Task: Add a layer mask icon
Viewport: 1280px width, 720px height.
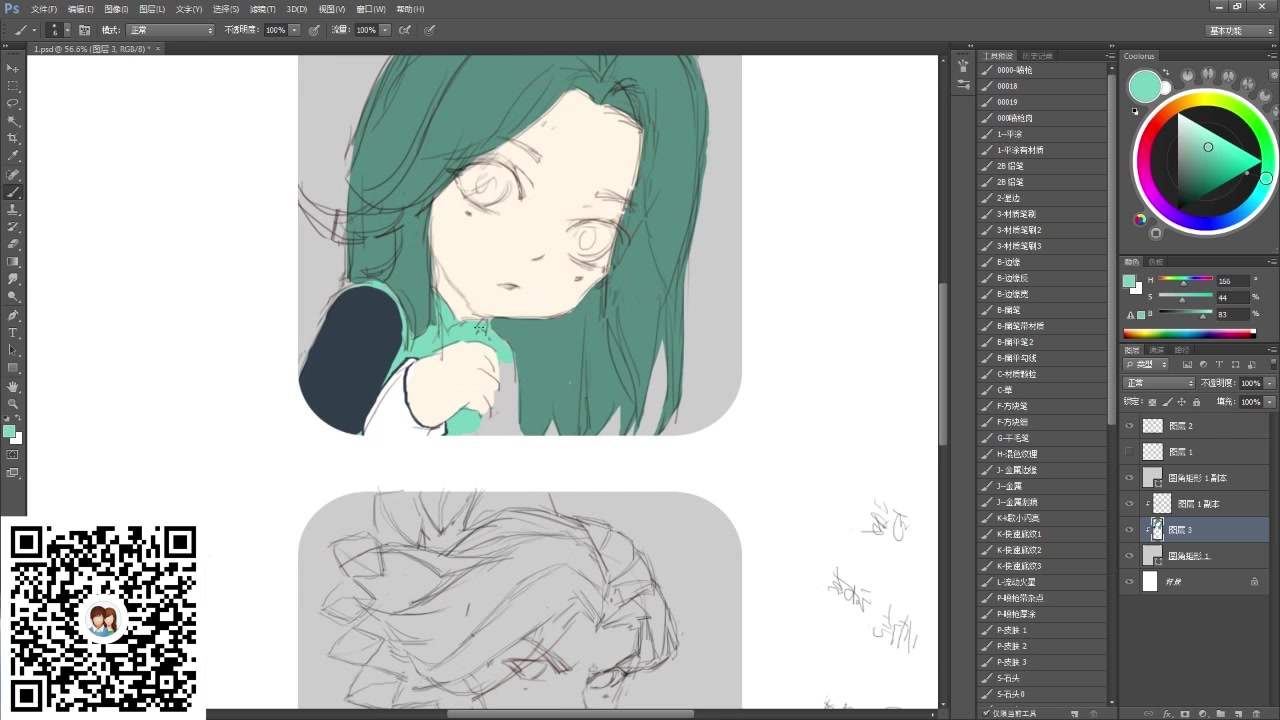Action: click(1185, 714)
